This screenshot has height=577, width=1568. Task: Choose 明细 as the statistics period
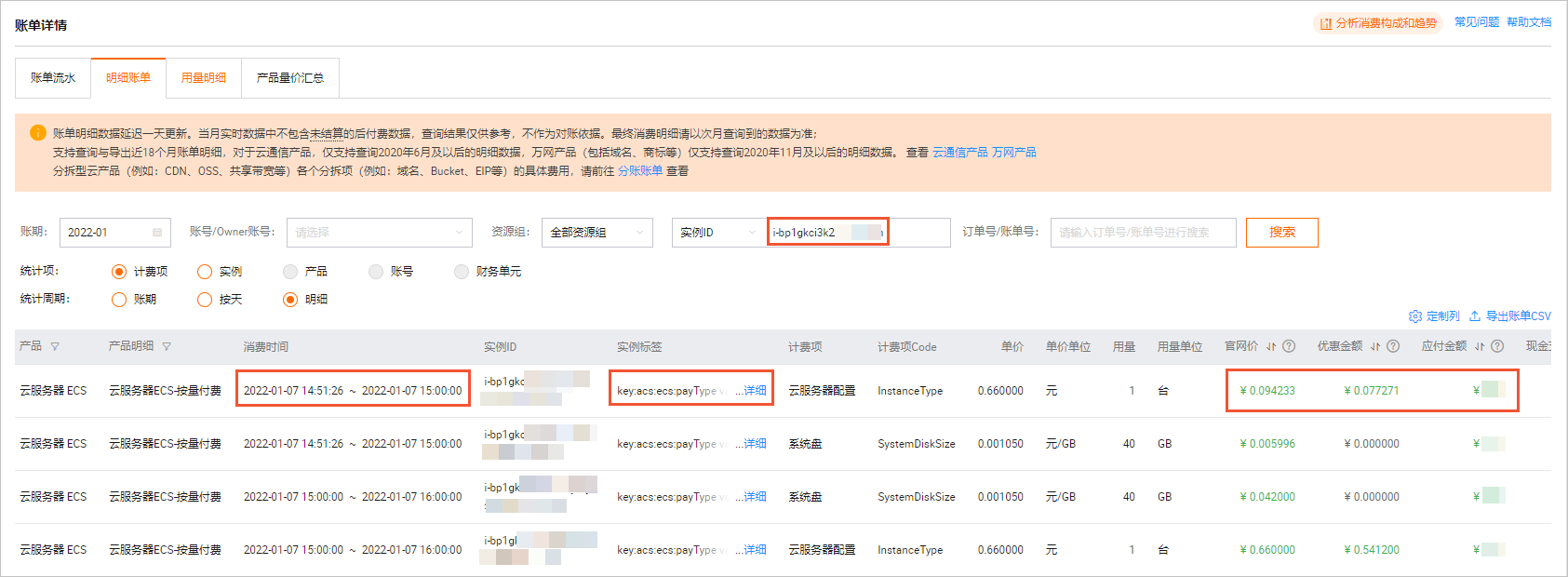point(290,300)
